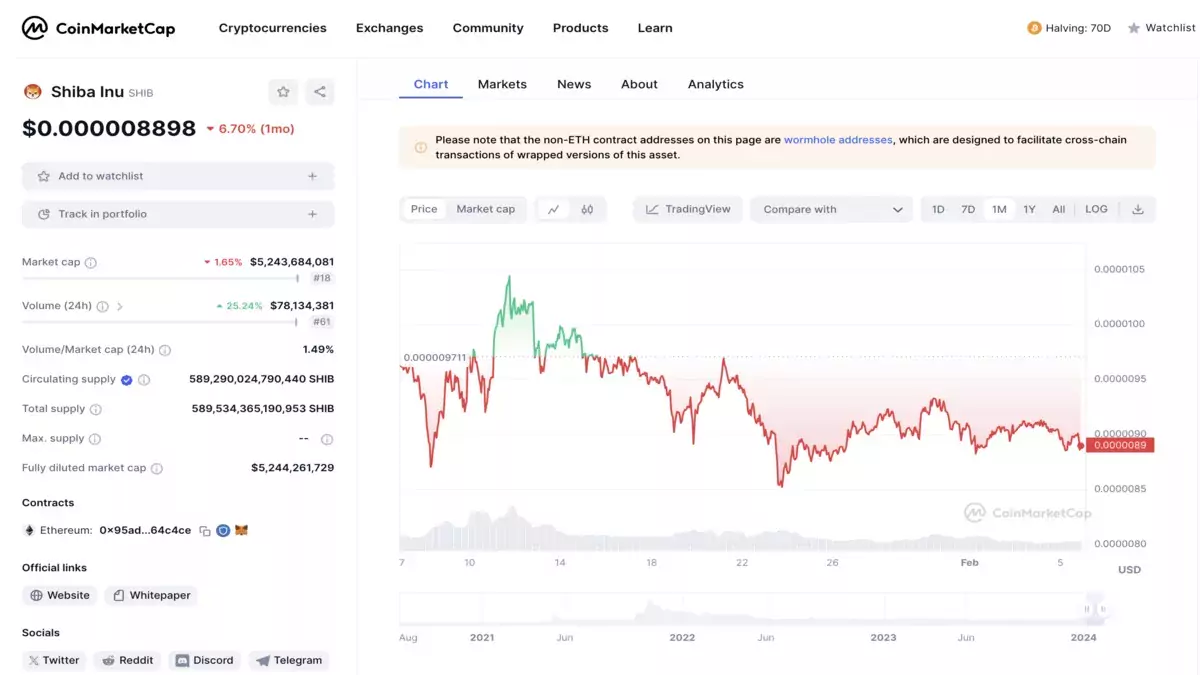
Task: Open the Compare with dropdown
Action: (832, 209)
